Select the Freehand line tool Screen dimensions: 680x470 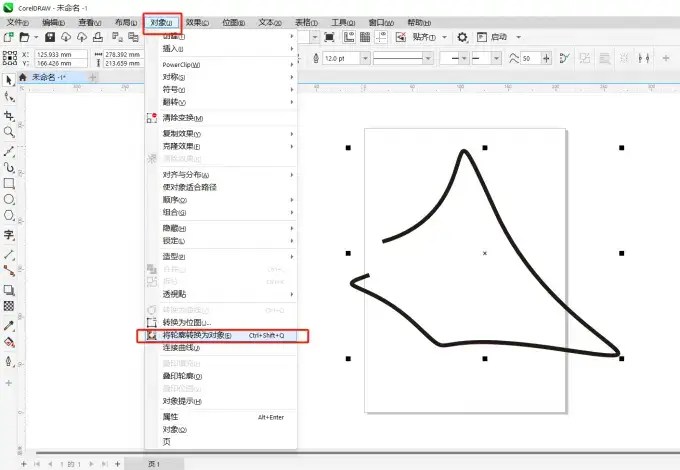coord(9,151)
